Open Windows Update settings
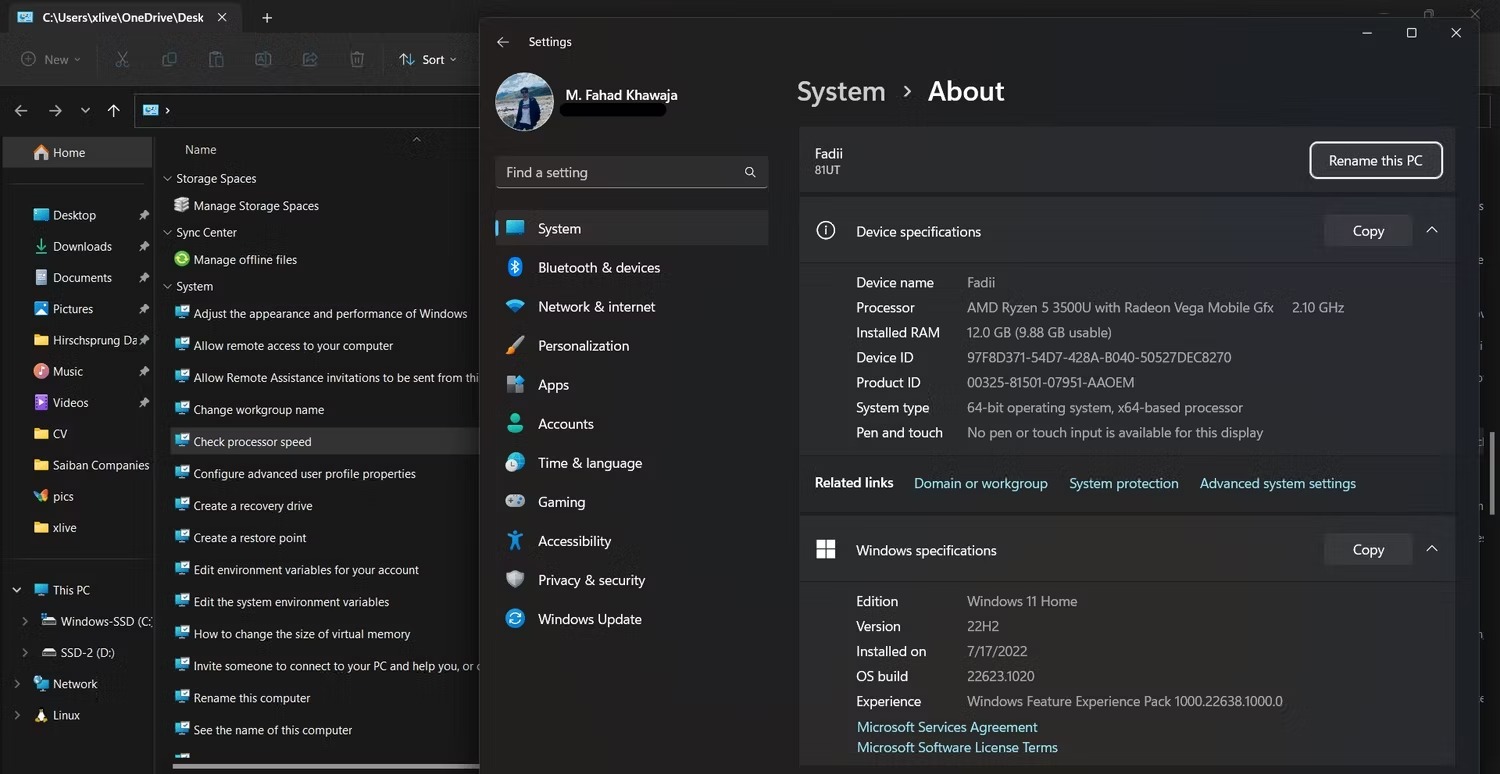 tap(632, 618)
